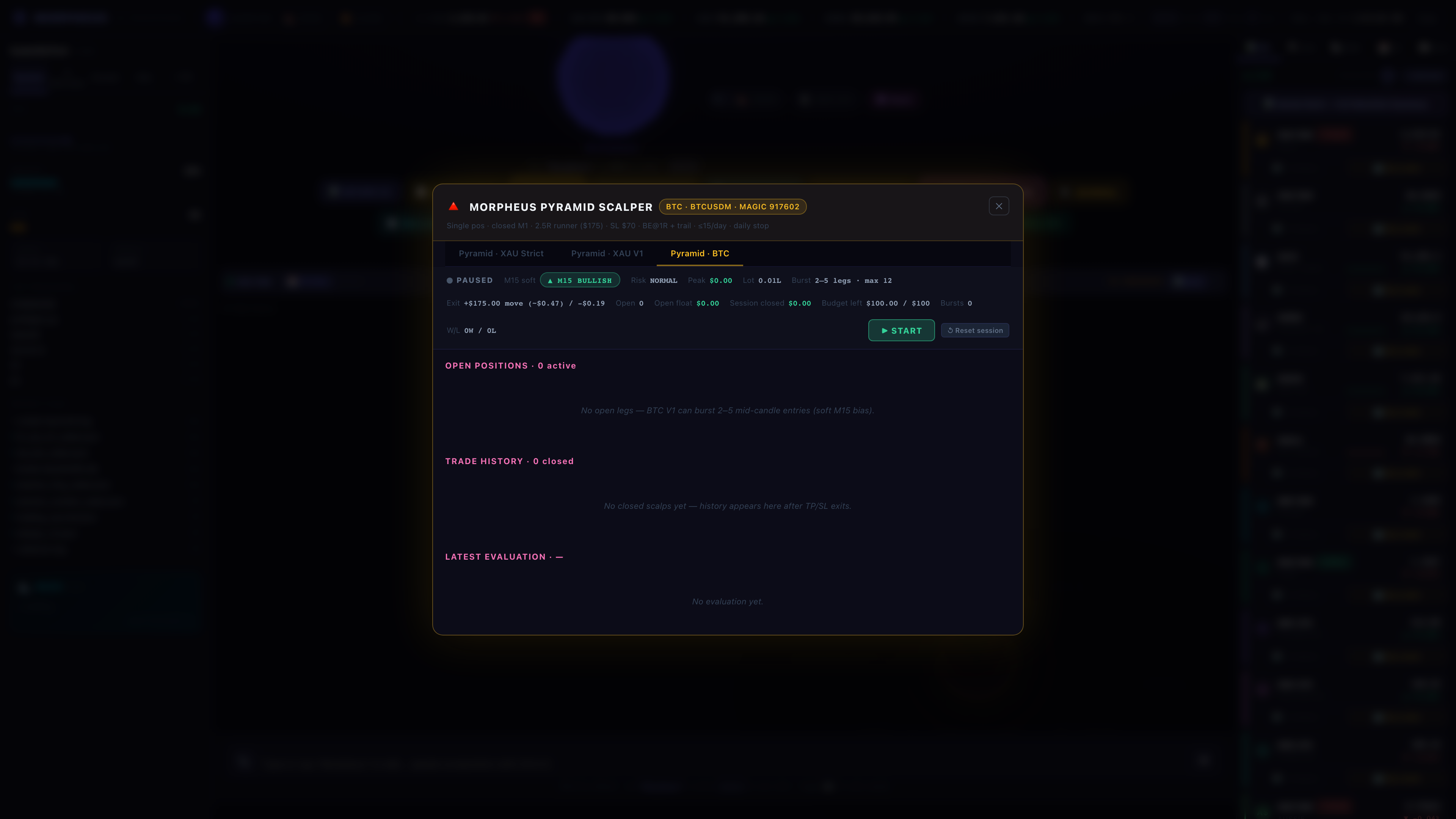
Task: Click the Burst 2–5 legs · max 12 text
Action: (842, 280)
